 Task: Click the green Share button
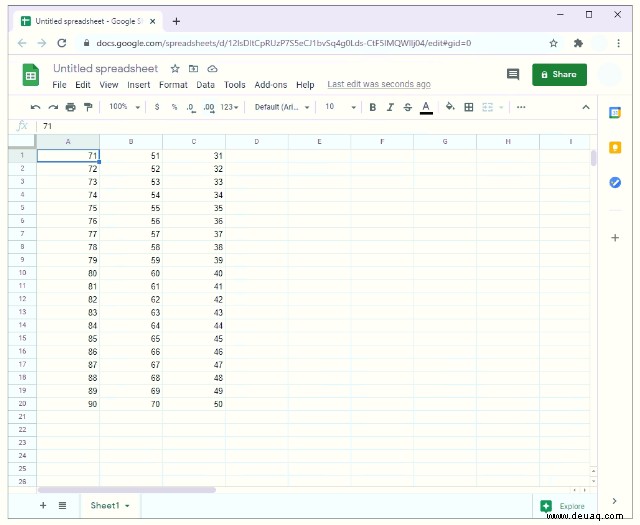[559, 75]
